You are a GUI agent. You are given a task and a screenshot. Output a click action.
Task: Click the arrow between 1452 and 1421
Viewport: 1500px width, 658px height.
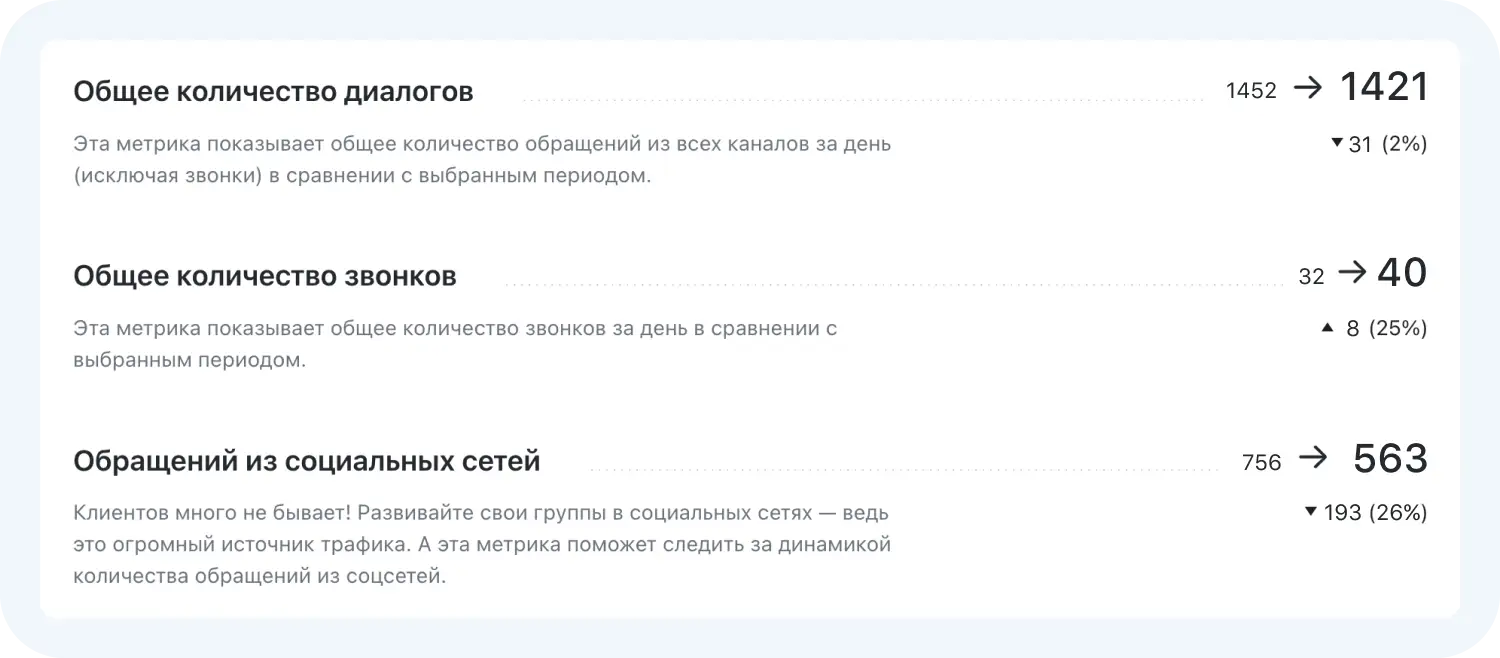(1308, 88)
